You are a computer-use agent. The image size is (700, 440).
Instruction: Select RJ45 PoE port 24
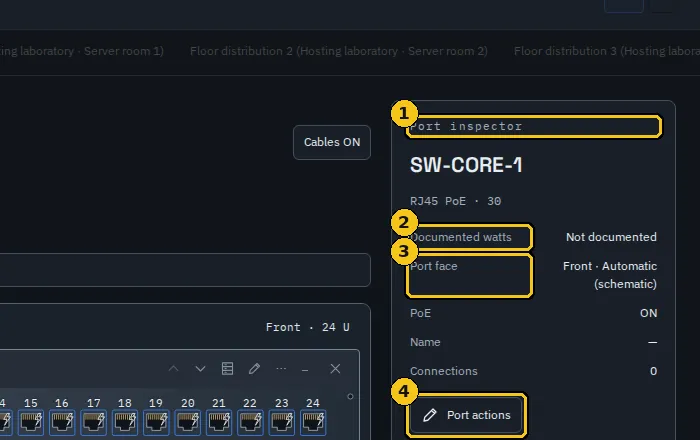(x=313, y=422)
